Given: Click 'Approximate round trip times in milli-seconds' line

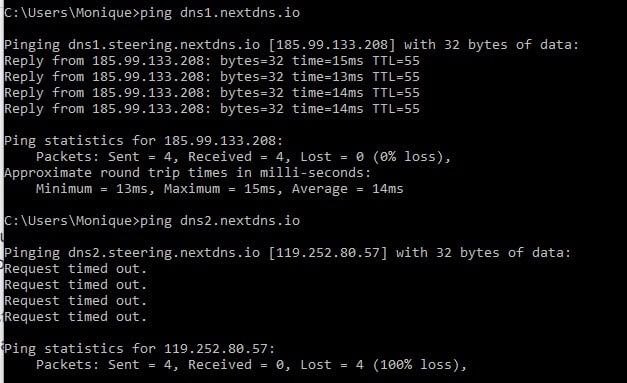Looking at the screenshot, I should (188, 173).
